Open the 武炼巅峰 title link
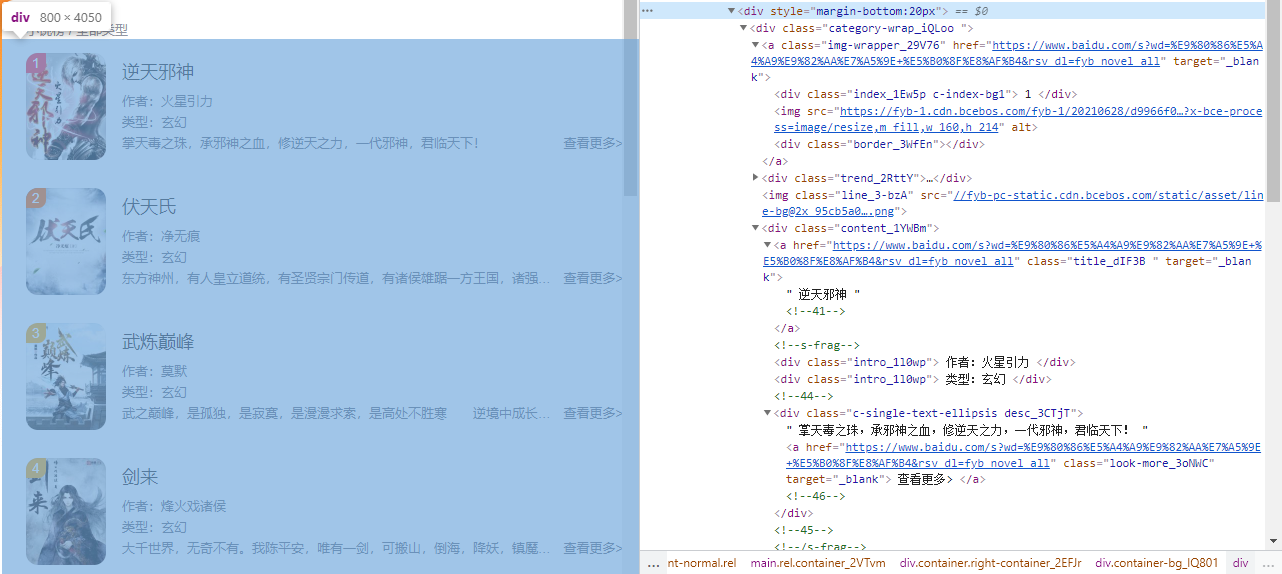The image size is (1282, 574). 158,342
